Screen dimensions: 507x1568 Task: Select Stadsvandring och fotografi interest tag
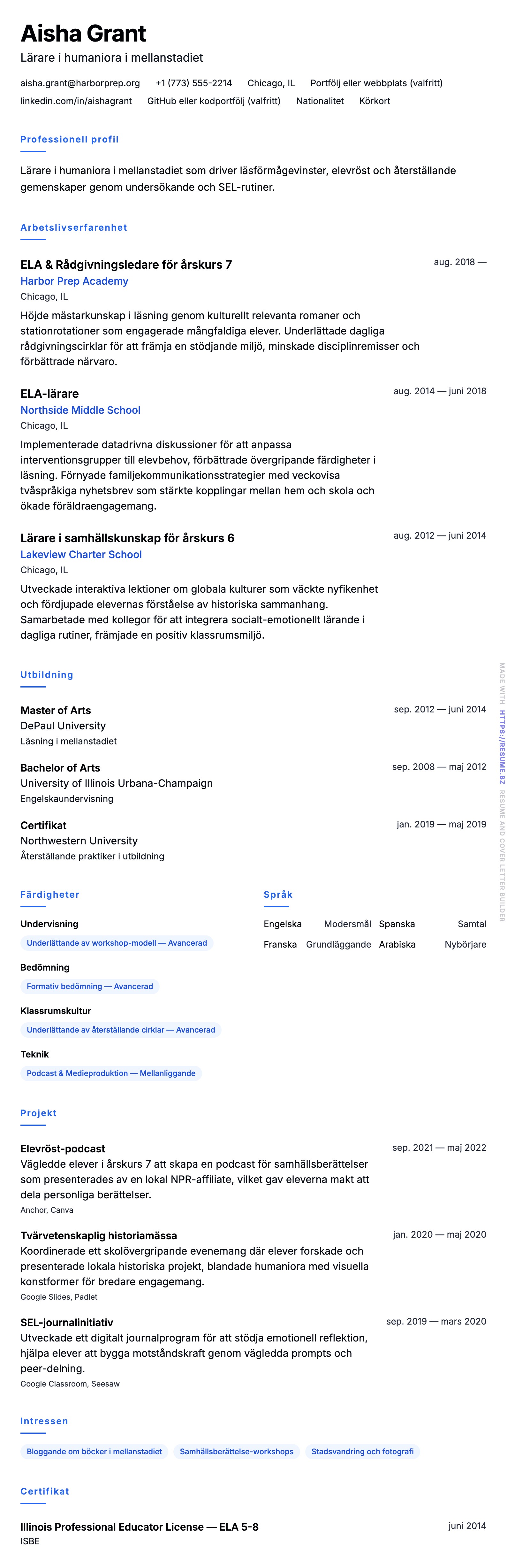362,1452
